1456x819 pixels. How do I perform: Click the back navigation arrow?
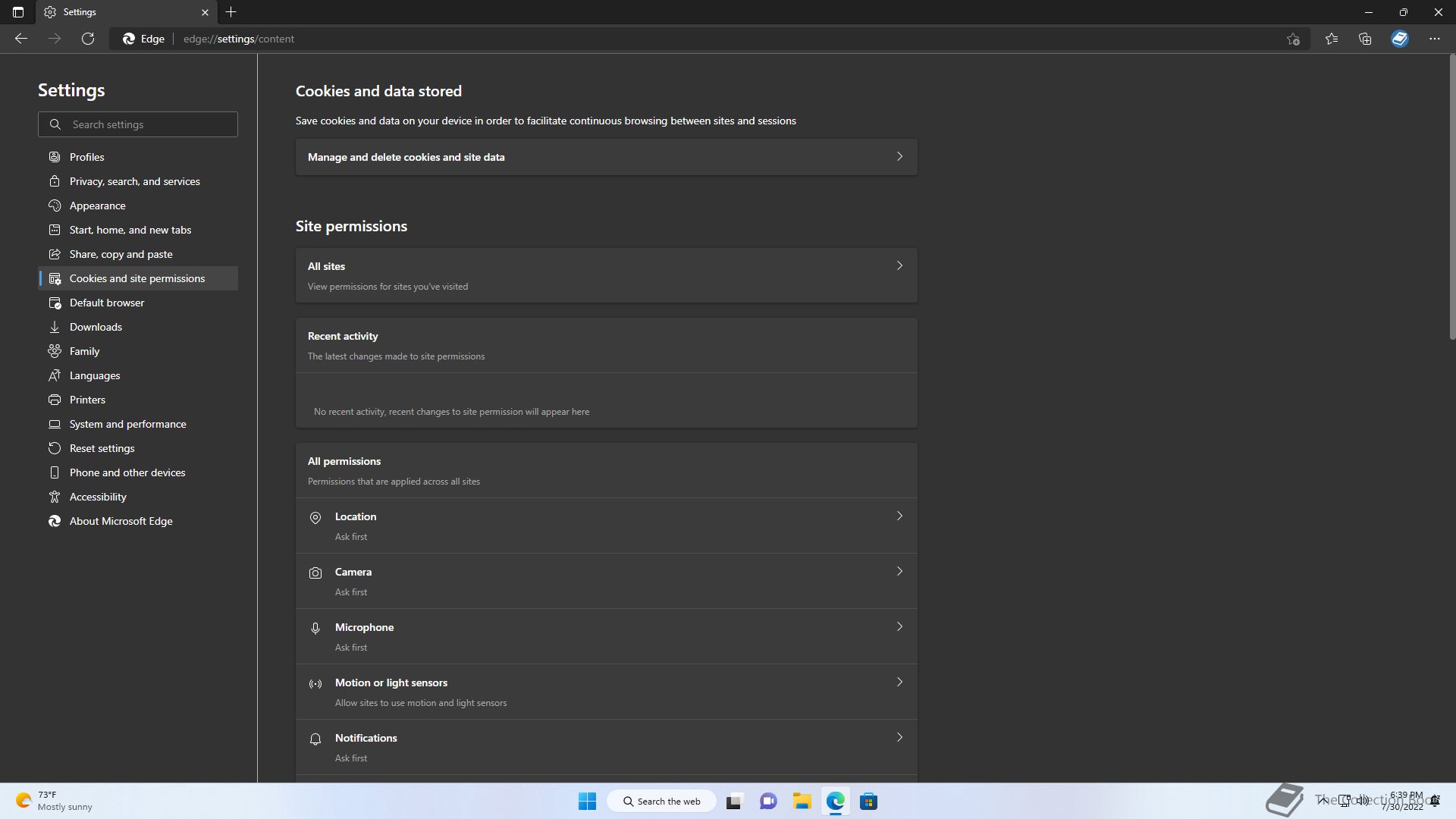pyautogui.click(x=21, y=39)
